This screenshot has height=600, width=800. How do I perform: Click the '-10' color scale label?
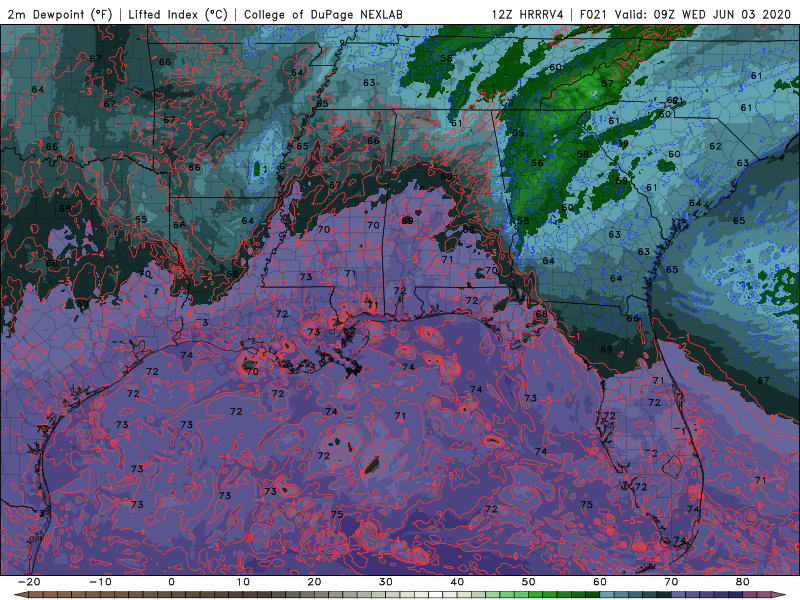point(101,582)
